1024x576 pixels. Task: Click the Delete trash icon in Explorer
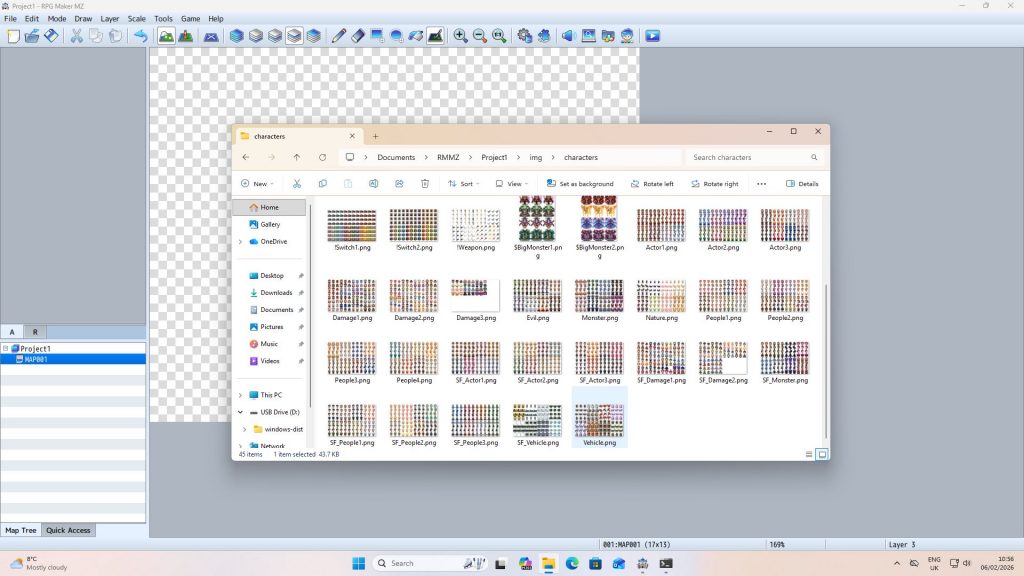425,184
